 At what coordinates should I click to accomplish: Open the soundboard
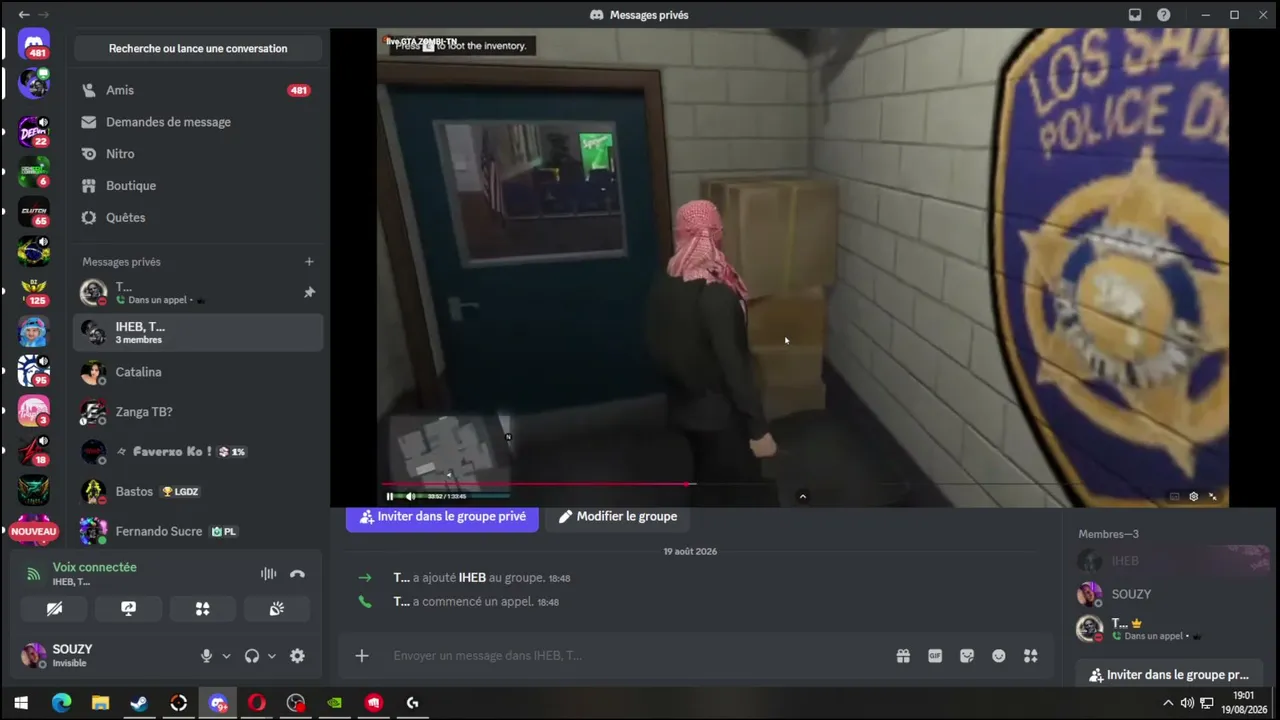click(277, 609)
